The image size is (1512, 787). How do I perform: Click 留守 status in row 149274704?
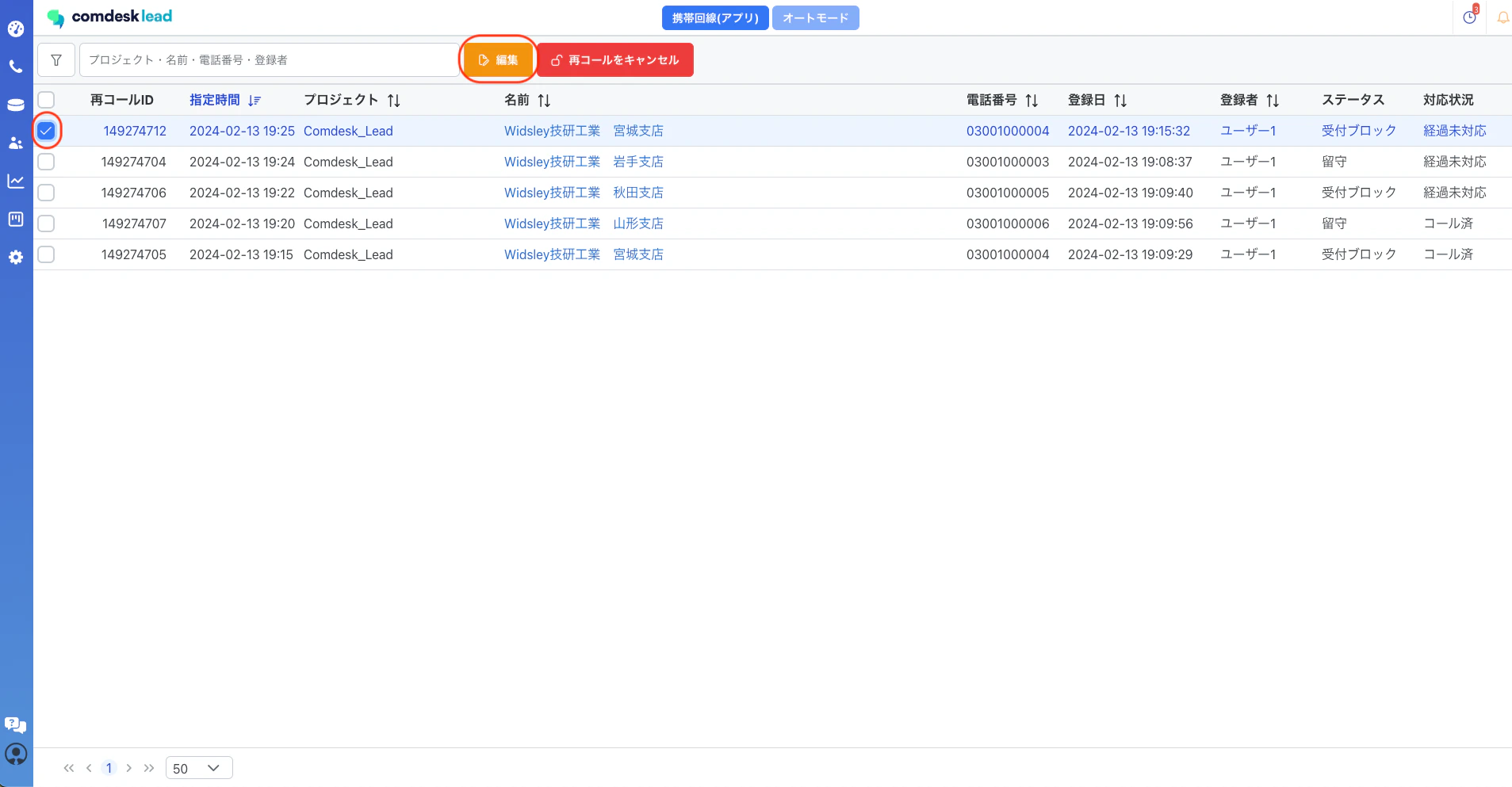point(1334,162)
